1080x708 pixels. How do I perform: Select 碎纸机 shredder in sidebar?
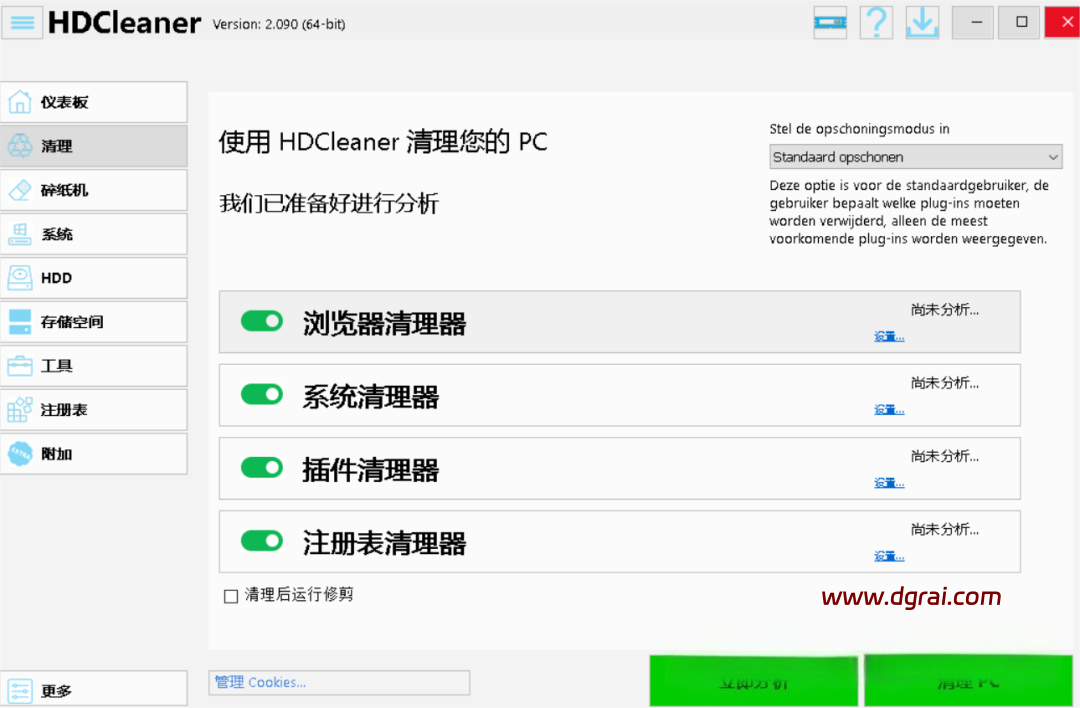[94, 190]
